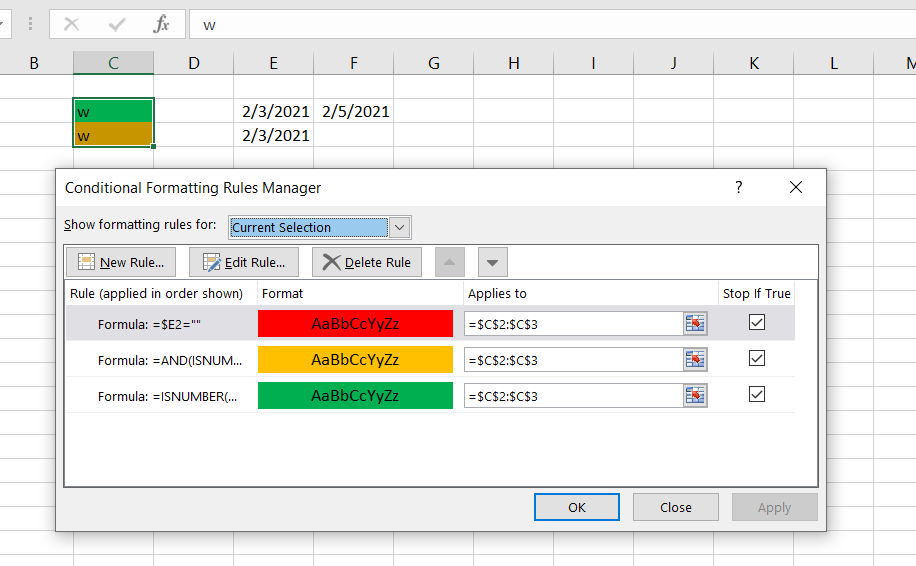The height and width of the screenshot is (566, 916).
Task: Click first row cell 2/3/2021 in column E
Action: coord(273,111)
